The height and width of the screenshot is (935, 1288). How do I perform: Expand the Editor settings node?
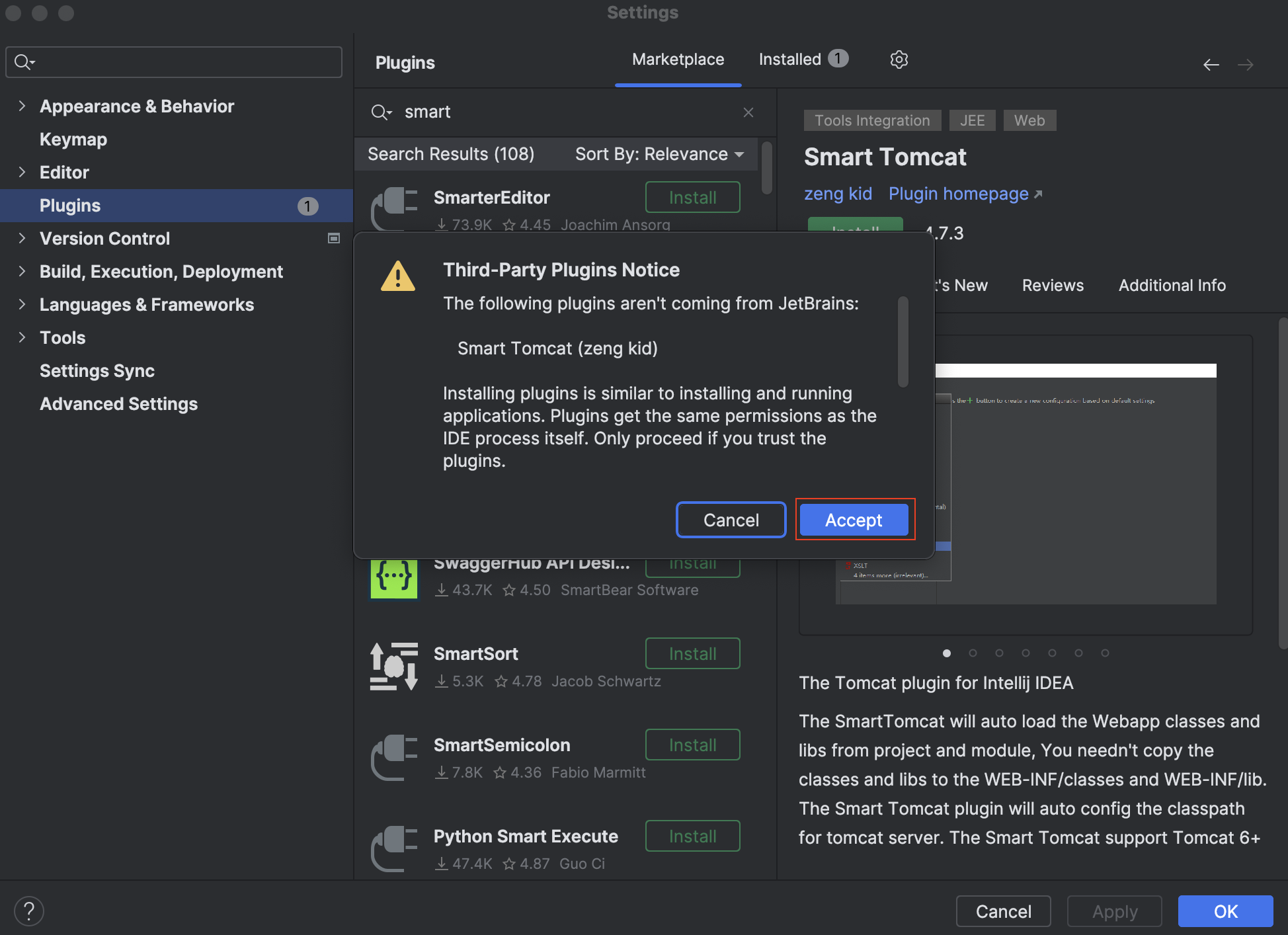coord(22,172)
